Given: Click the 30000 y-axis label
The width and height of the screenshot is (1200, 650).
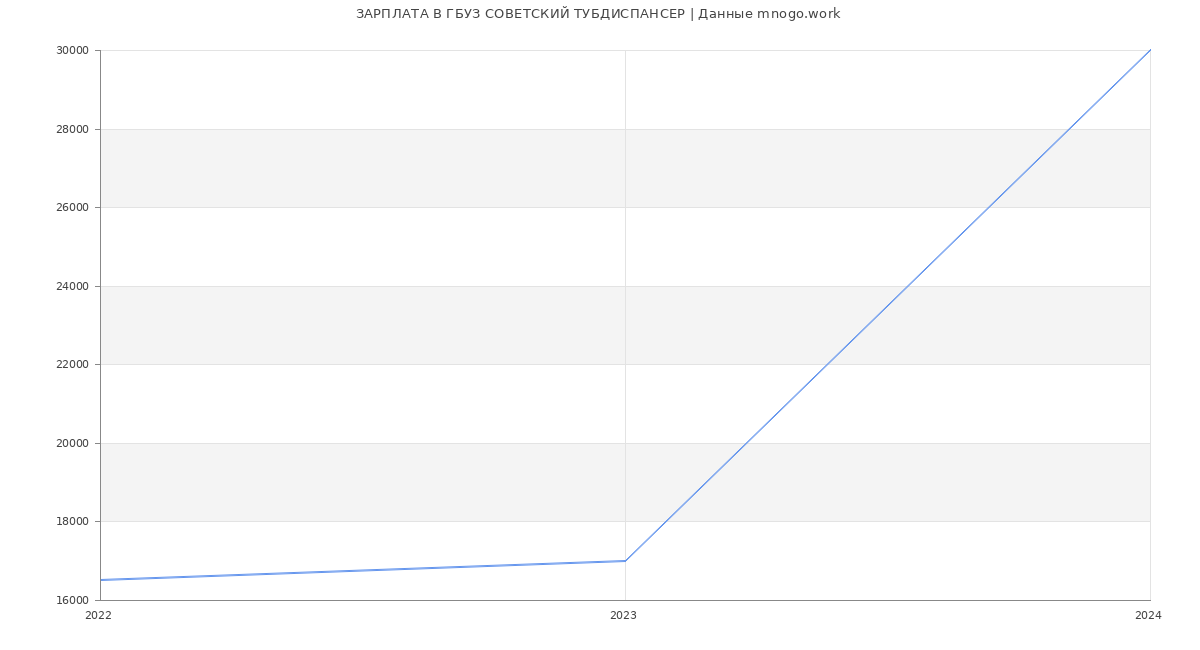Looking at the screenshot, I should tap(72, 50).
